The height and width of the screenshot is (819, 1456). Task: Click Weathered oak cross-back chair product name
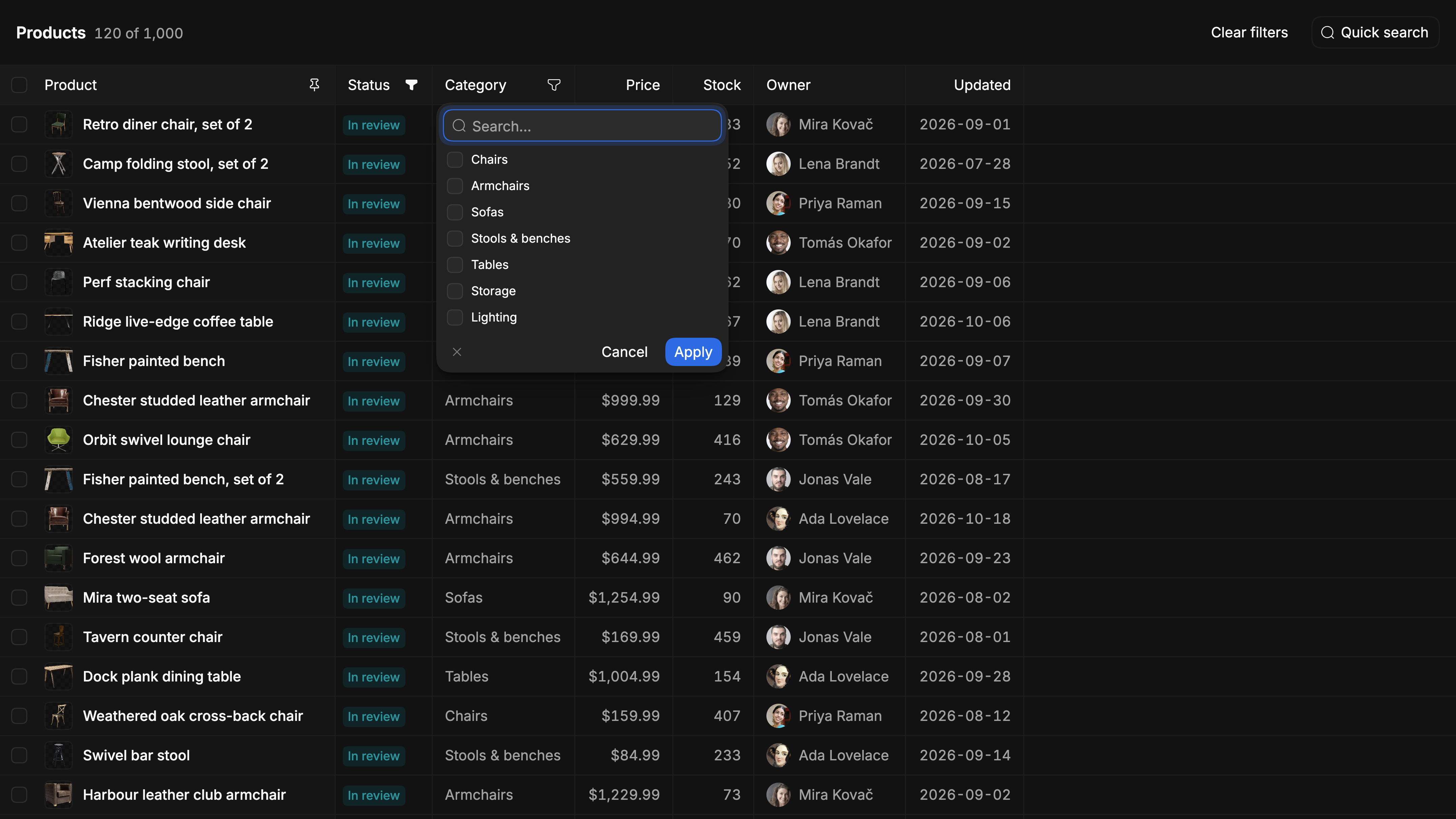click(193, 716)
